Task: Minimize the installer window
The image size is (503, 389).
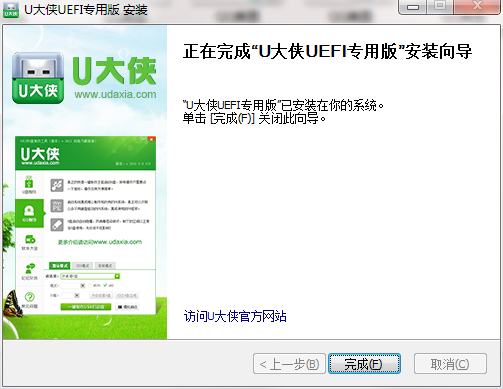Action: 413,7
